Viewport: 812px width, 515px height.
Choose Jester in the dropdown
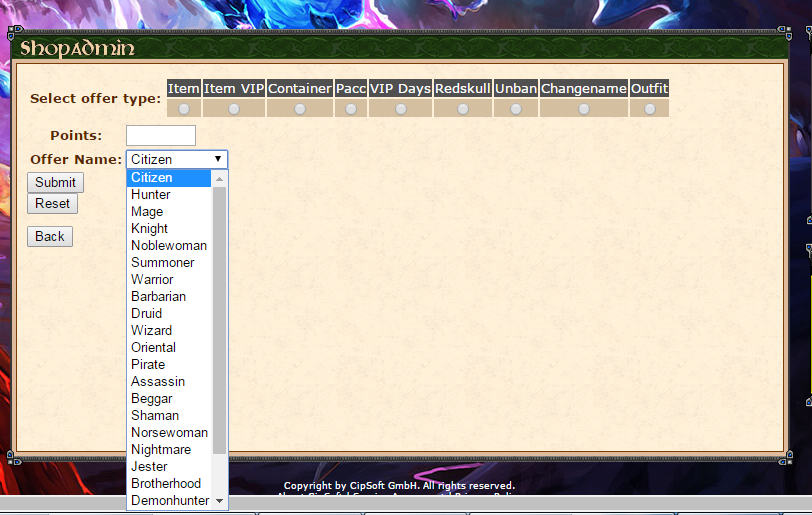pos(169,467)
